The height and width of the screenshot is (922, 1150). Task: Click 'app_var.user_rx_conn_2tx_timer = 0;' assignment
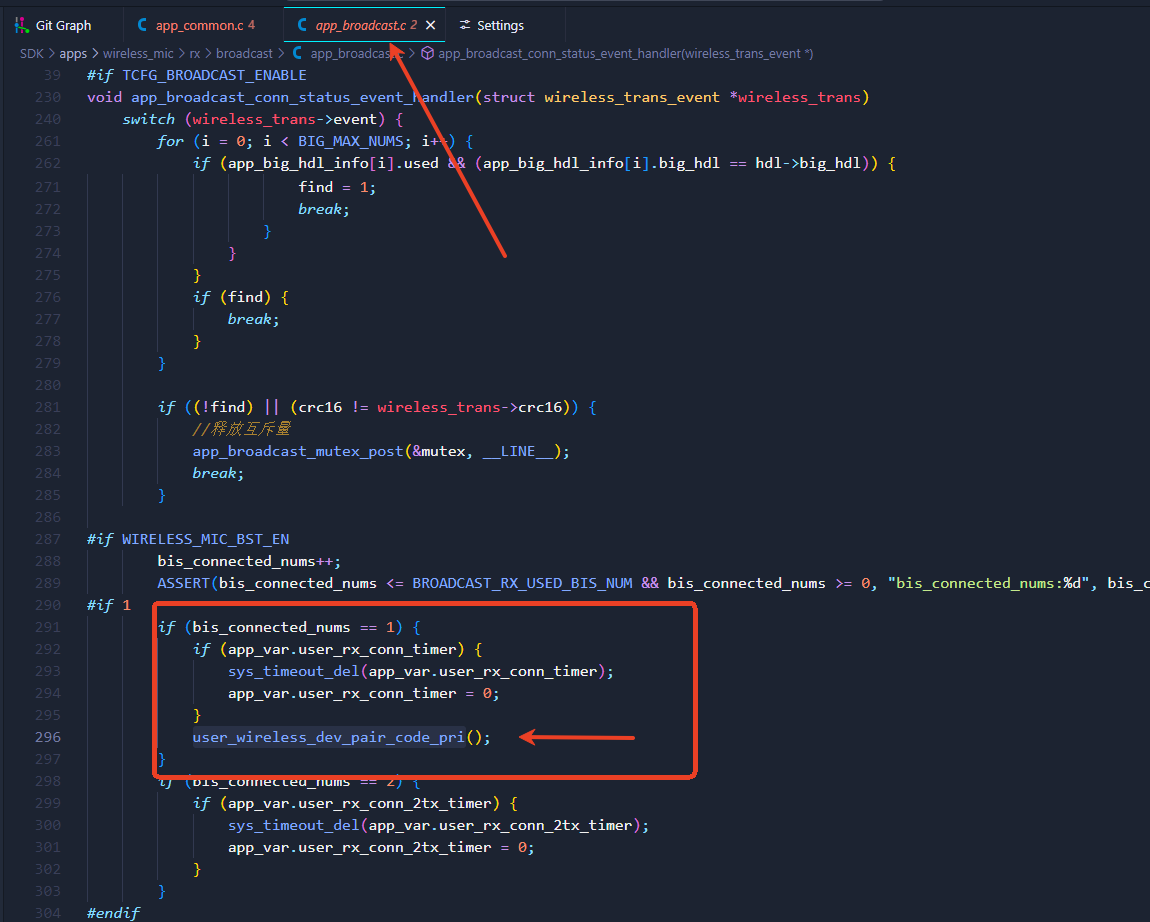[381, 848]
